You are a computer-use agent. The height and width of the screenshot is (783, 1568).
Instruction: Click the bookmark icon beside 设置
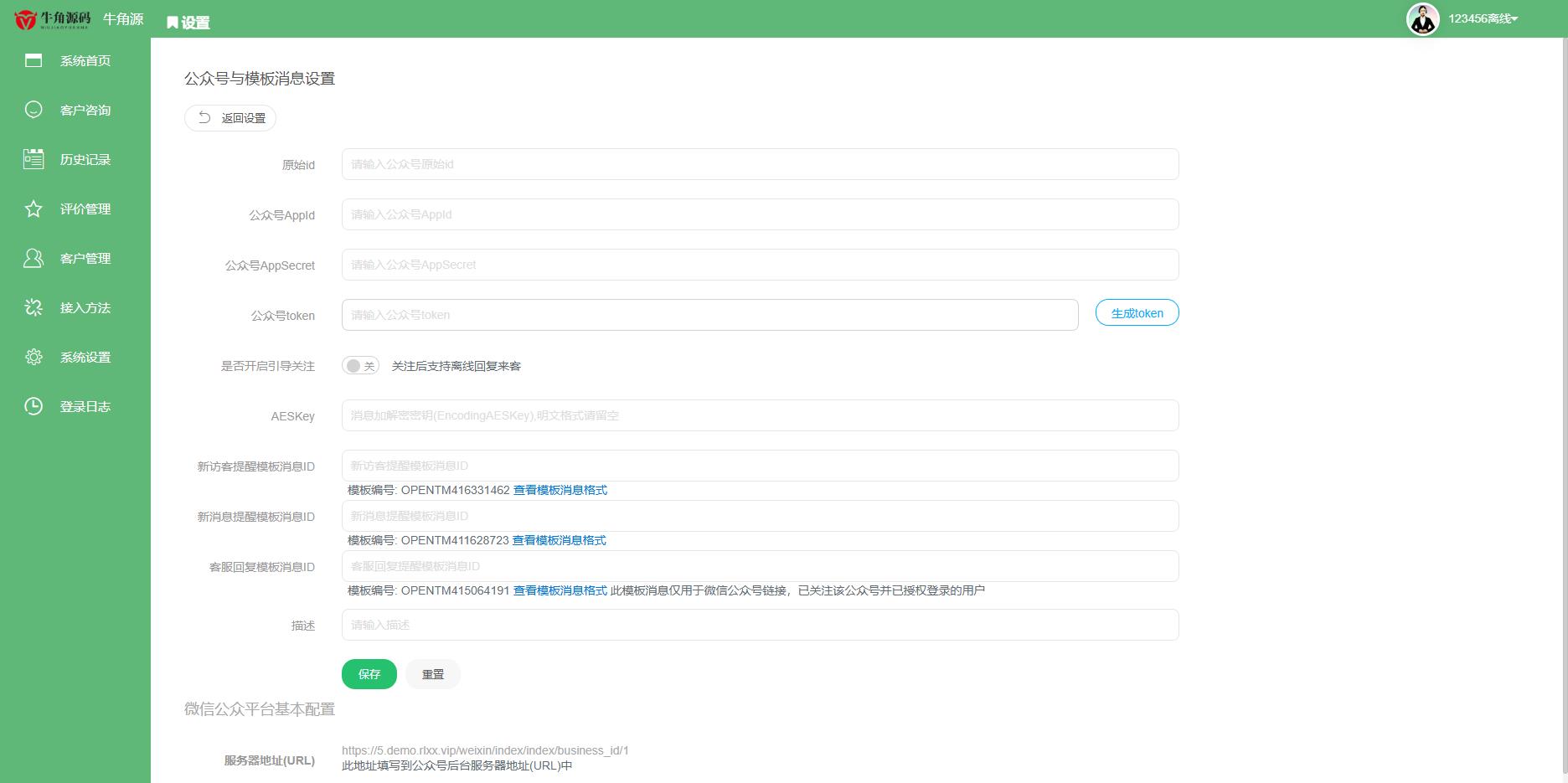[173, 23]
